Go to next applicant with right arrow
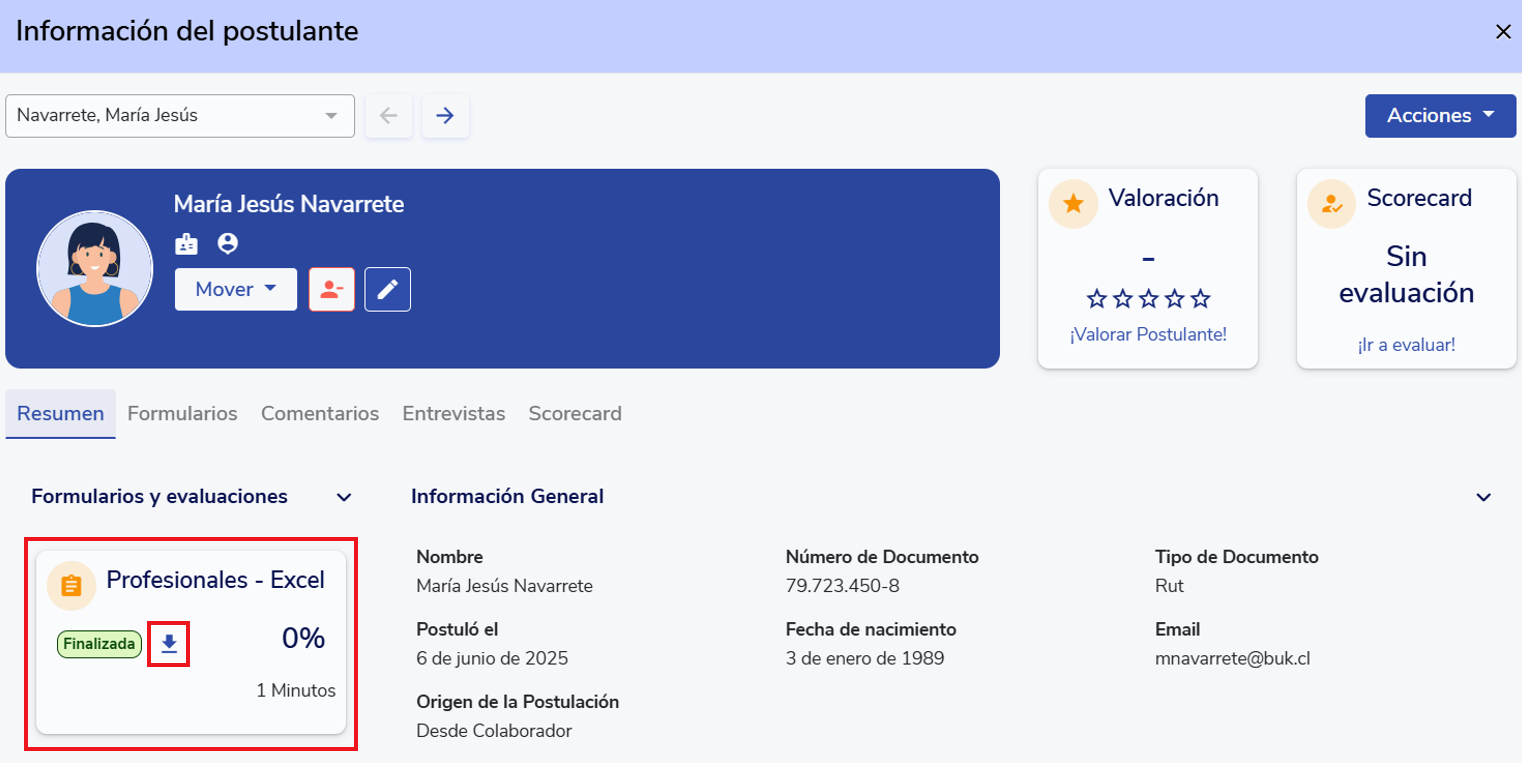Viewport: 1522px width, 763px height. [445, 116]
